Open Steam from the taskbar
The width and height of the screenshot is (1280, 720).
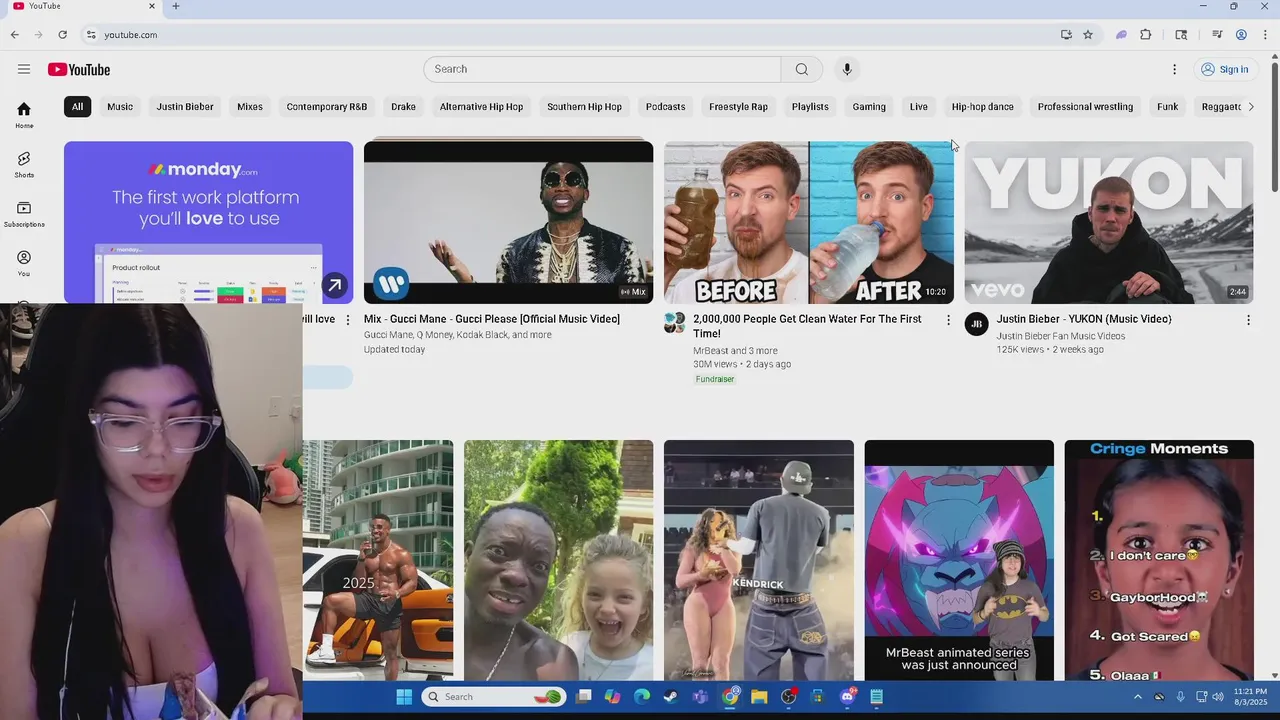[x=670, y=697]
